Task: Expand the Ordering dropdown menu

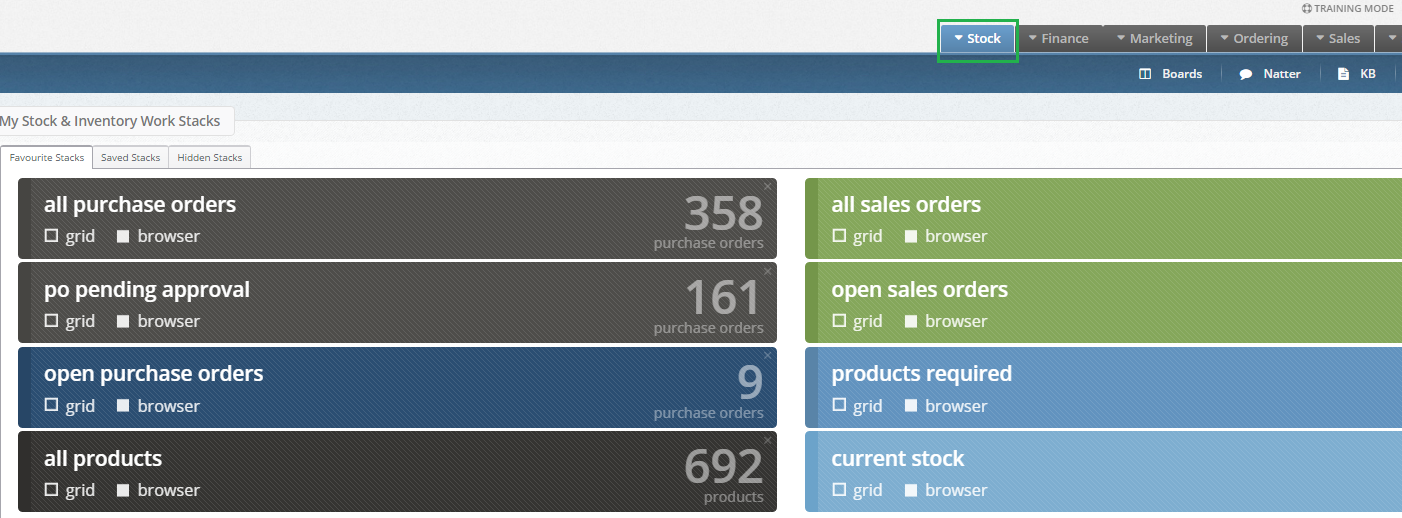Action: [1254, 38]
